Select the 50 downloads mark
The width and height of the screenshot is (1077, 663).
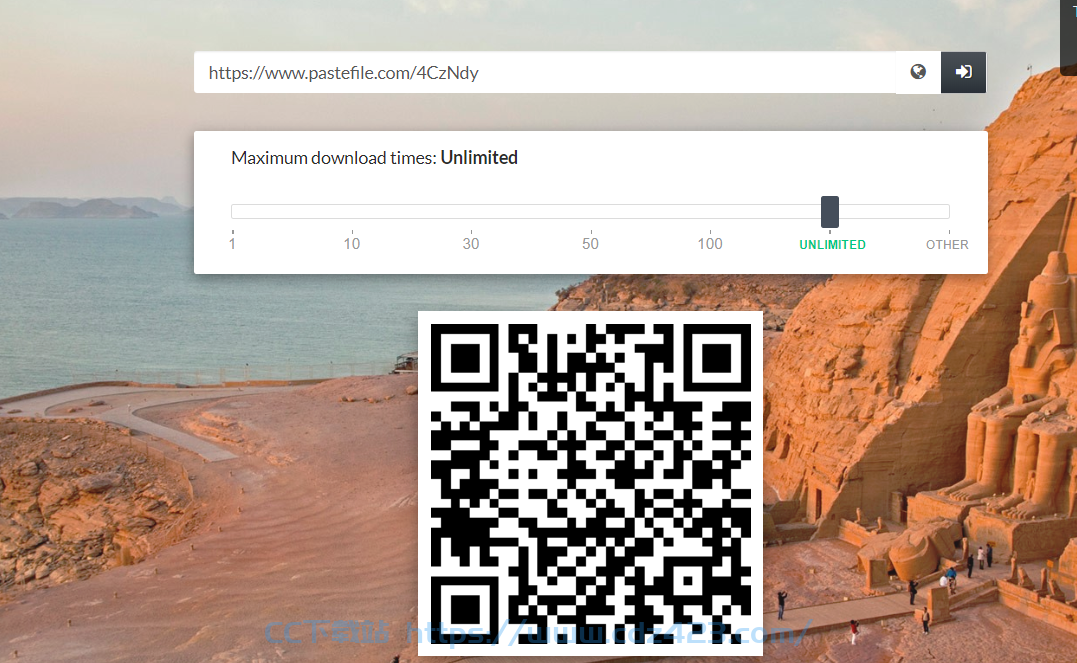pos(590,243)
